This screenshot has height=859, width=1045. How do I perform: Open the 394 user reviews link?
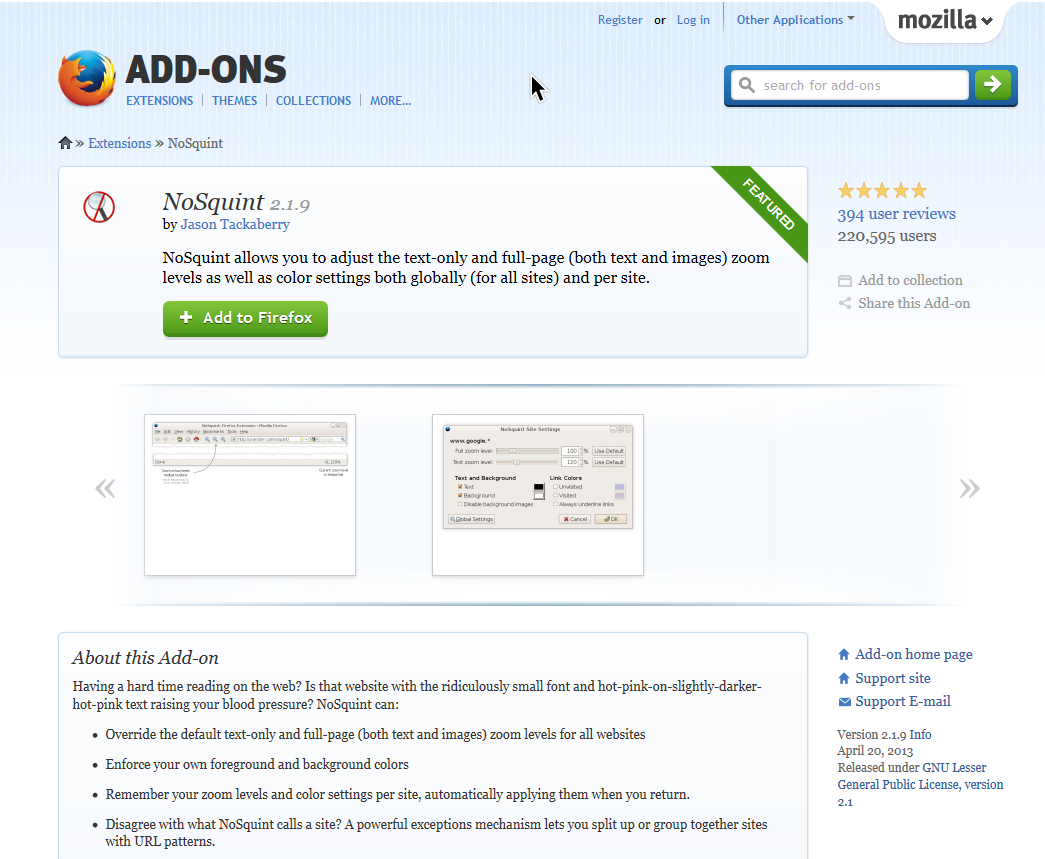click(x=896, y=214)
